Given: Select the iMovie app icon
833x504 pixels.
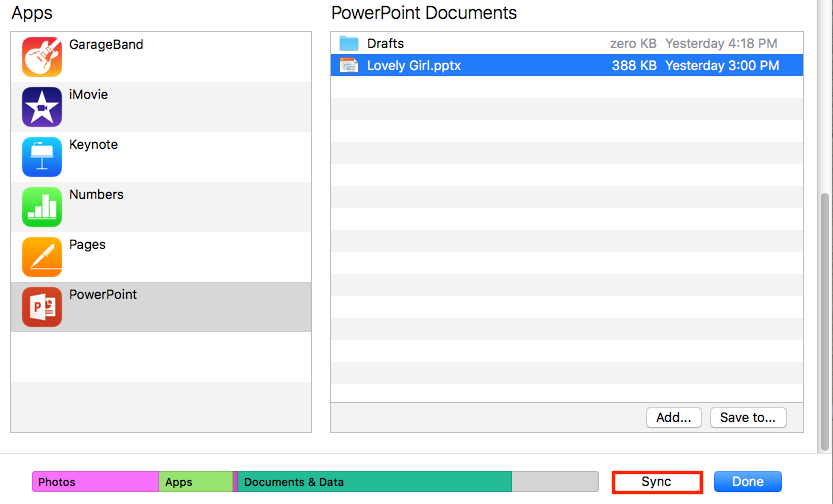Looking at the screenshot, I should pos(42,107).
